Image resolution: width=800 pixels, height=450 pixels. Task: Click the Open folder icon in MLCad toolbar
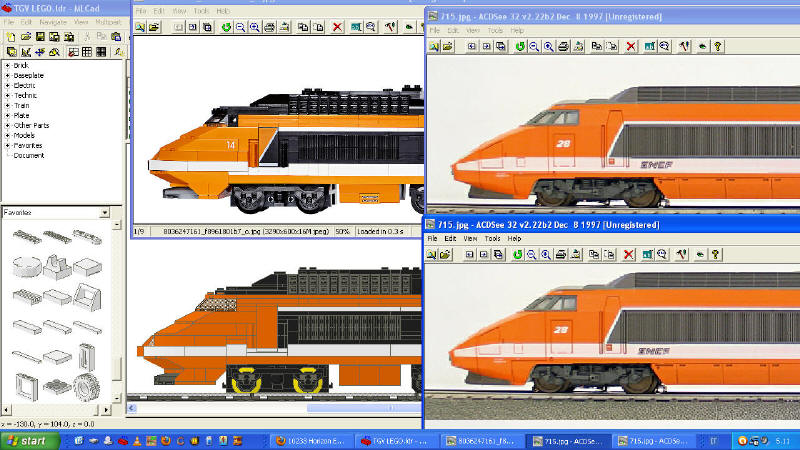[26, 37]
